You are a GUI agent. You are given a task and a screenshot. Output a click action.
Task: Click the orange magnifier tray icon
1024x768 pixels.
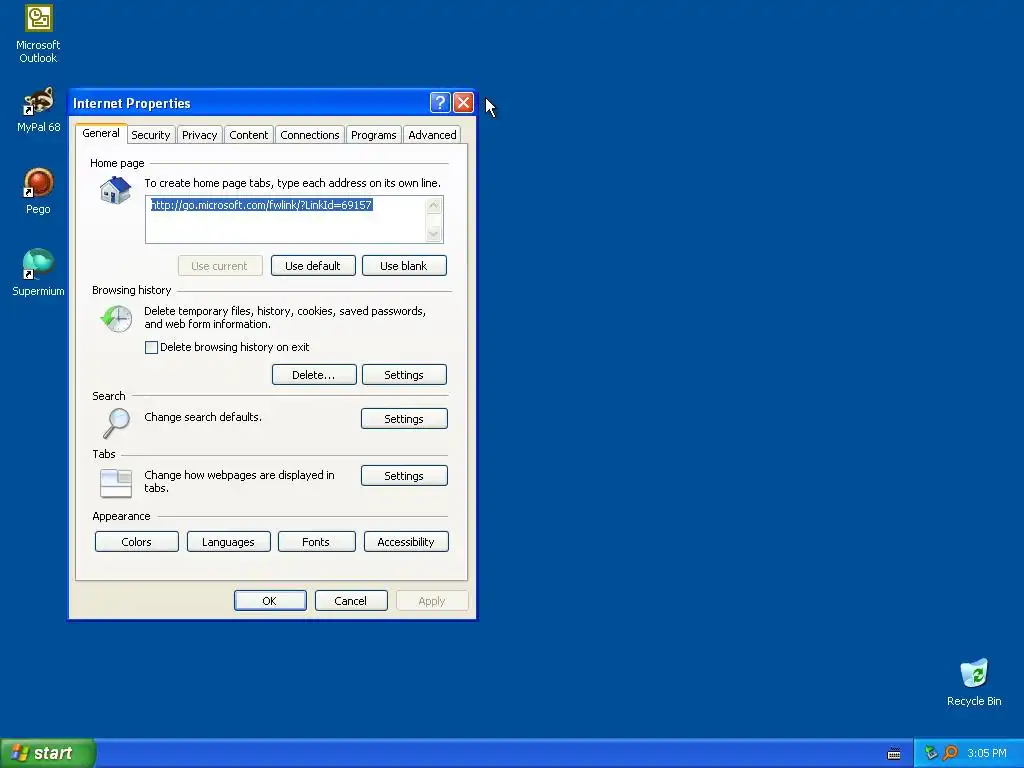click(x=951, y=753)
